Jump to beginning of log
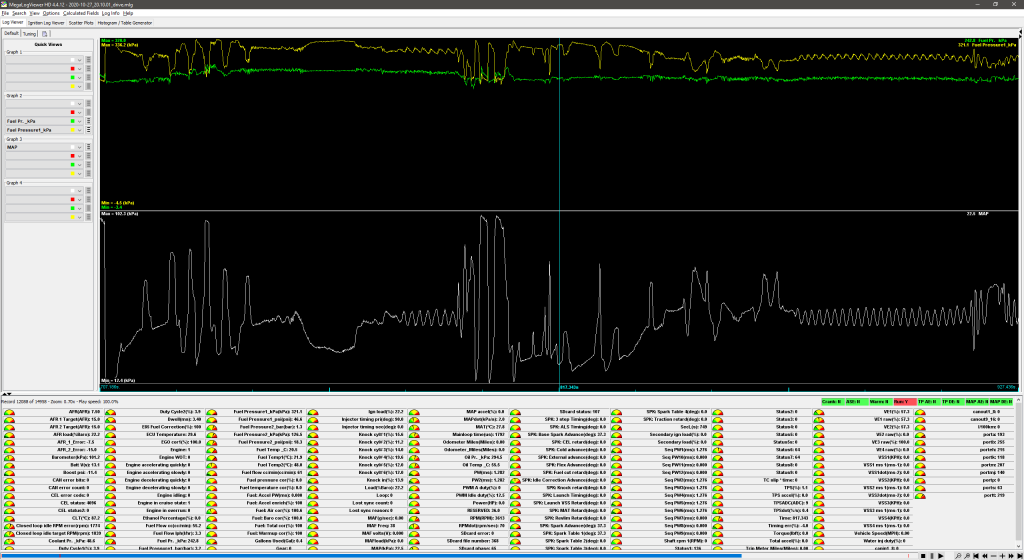The image size is (1024, 560). coord(976,556)
